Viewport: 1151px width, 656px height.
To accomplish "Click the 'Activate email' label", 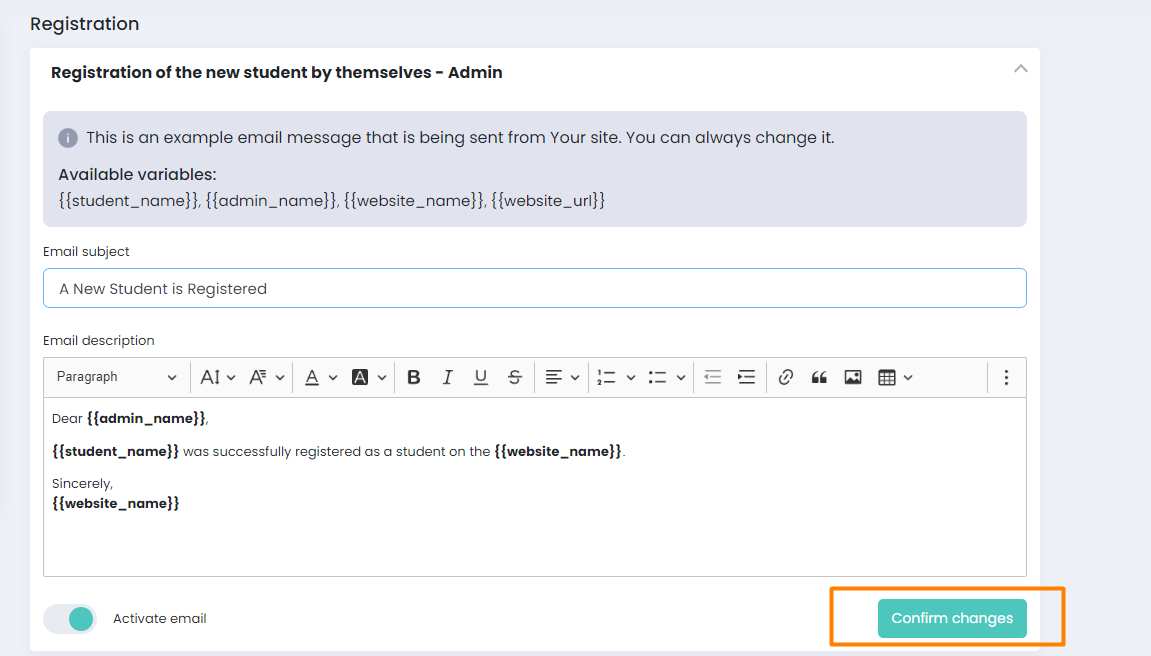I will [x=159, y=619].
